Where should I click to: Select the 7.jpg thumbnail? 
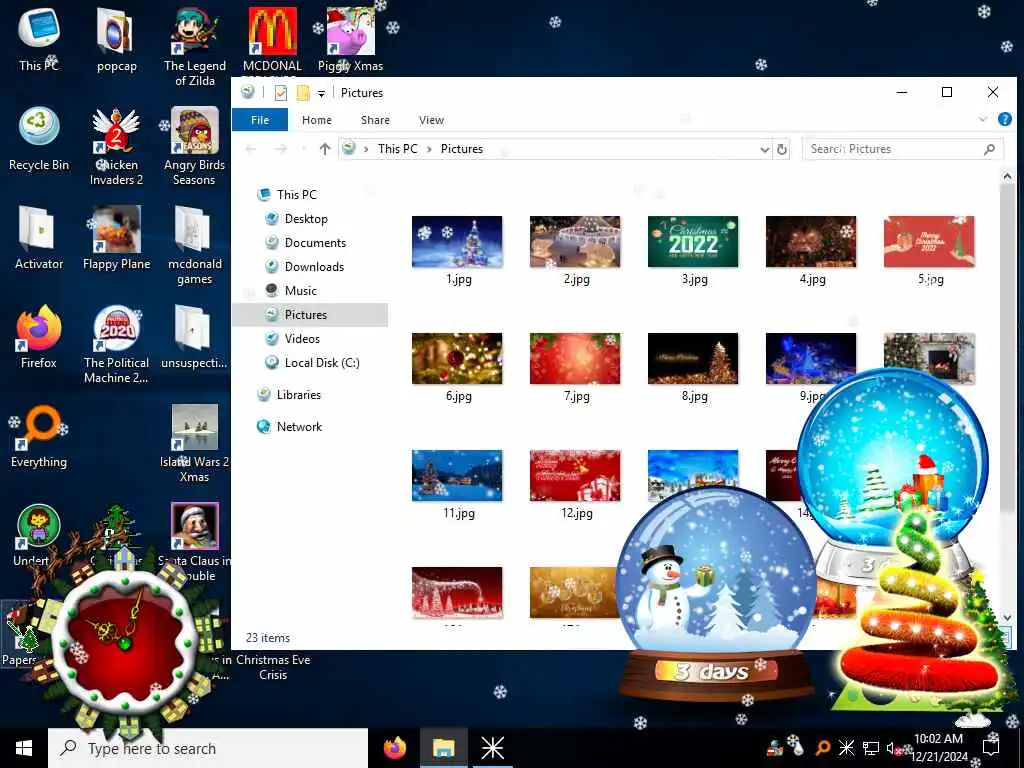(575, 359)
